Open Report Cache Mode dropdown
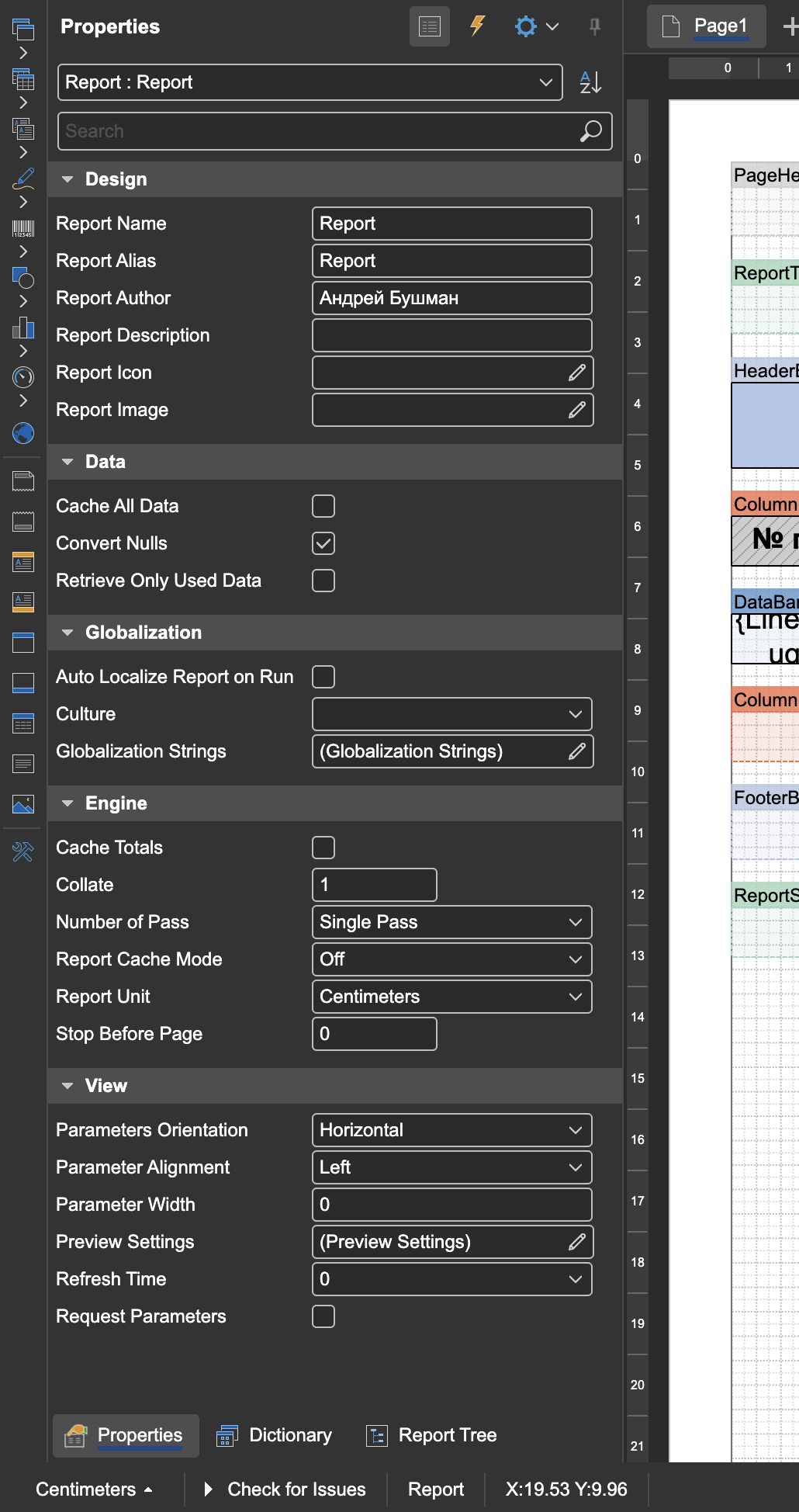Screen dimensions: 799x1512 (x=452, y=959)
